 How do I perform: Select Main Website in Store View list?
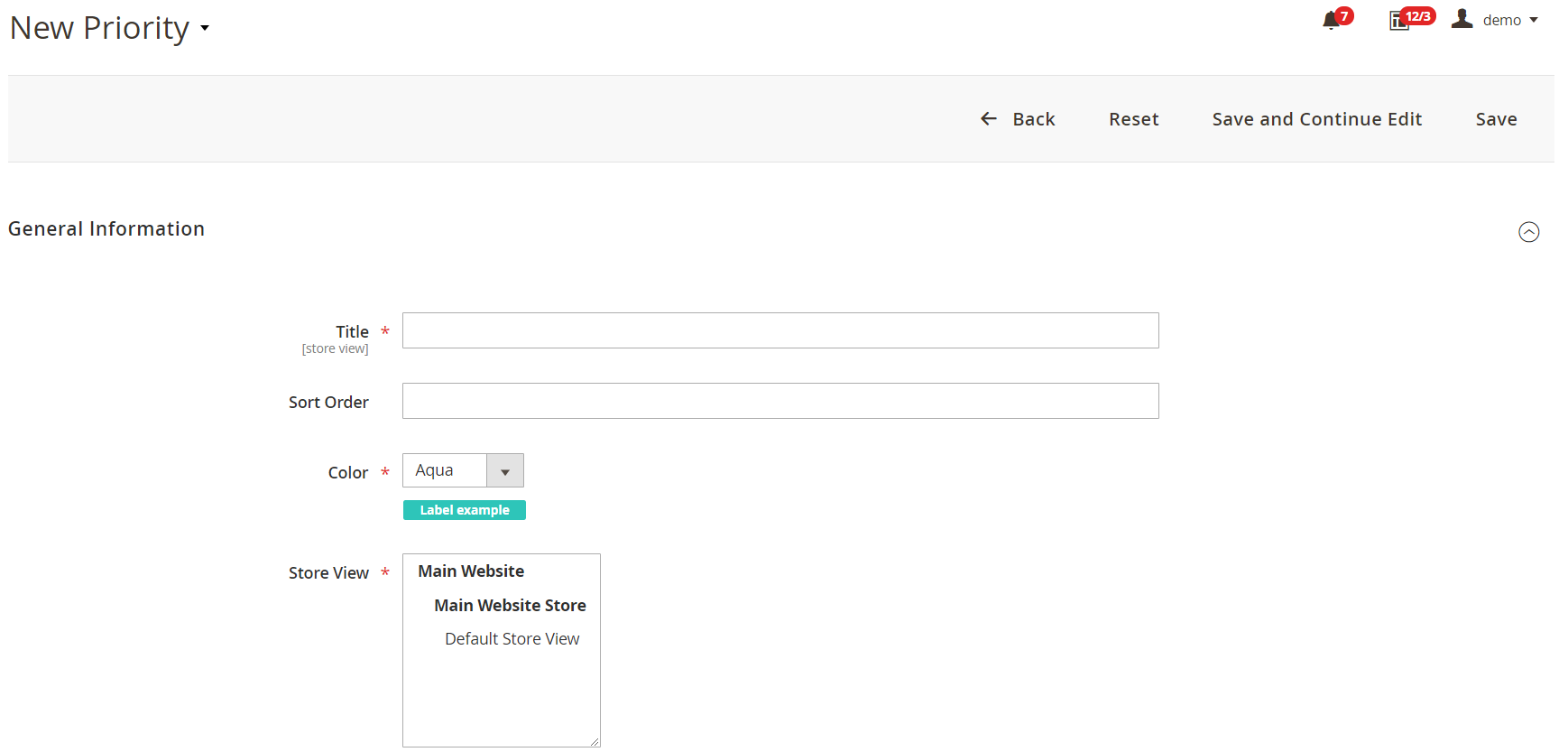[x=471, y=571]
